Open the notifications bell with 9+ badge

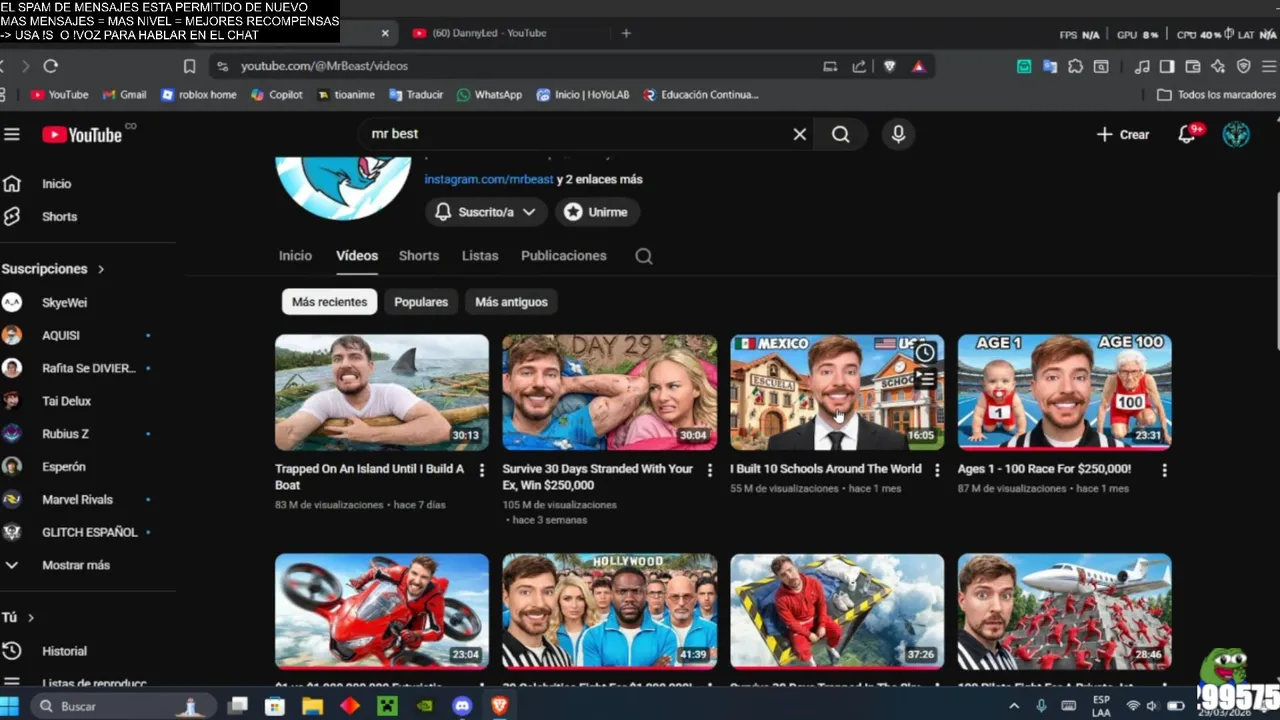tap(1189, 134)
